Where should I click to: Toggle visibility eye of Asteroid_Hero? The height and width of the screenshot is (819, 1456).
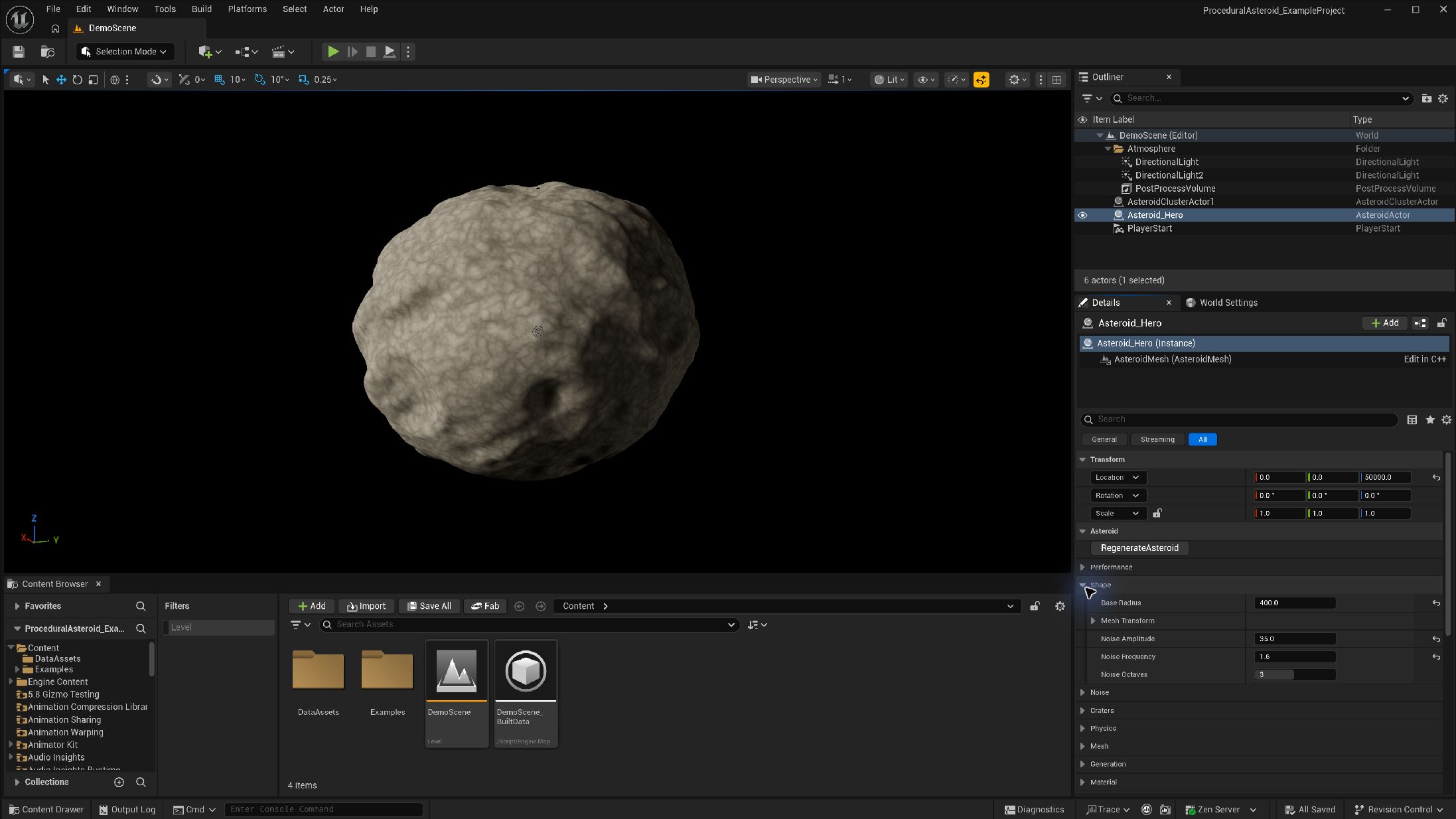[x=1082, y=215]
